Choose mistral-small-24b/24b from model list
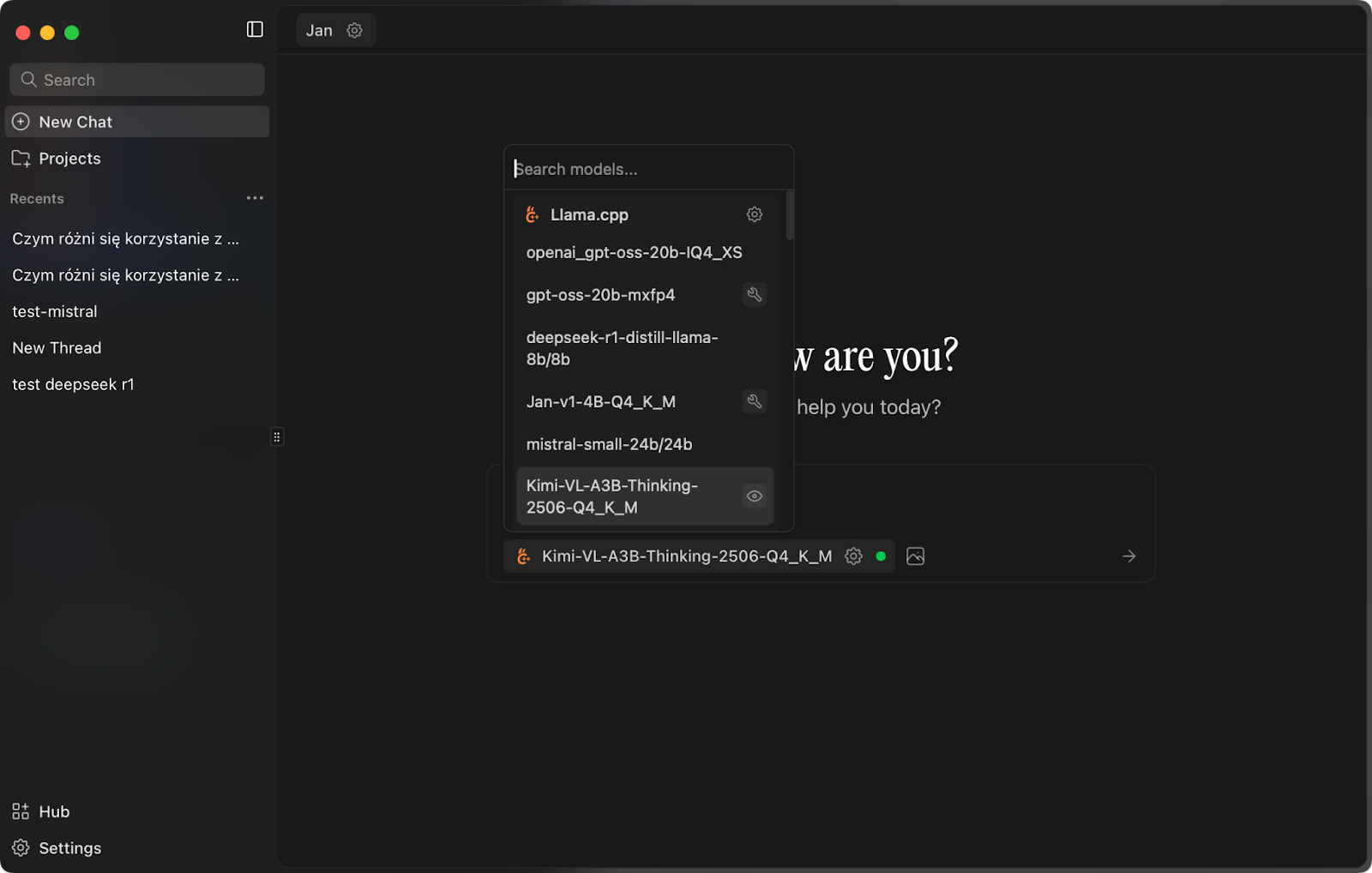Image resolution: width=1372 pixels, height=873 pixels. pyautogui.click(x=609, y=444)
